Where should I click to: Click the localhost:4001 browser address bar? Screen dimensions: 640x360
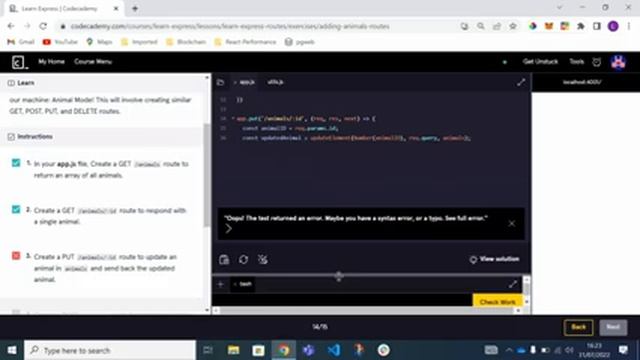581,82
